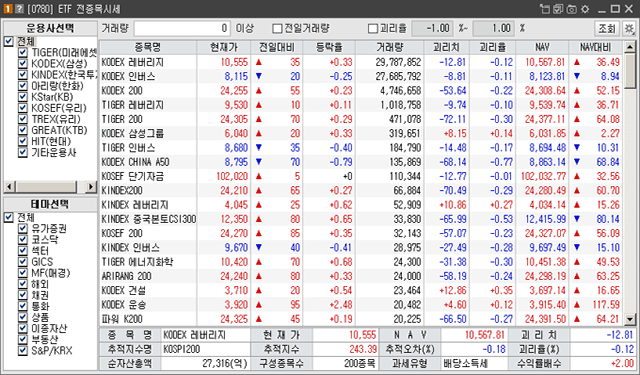Click table scrollbar up arrow
Screen dimensions: 640x375
click(630, 47)
